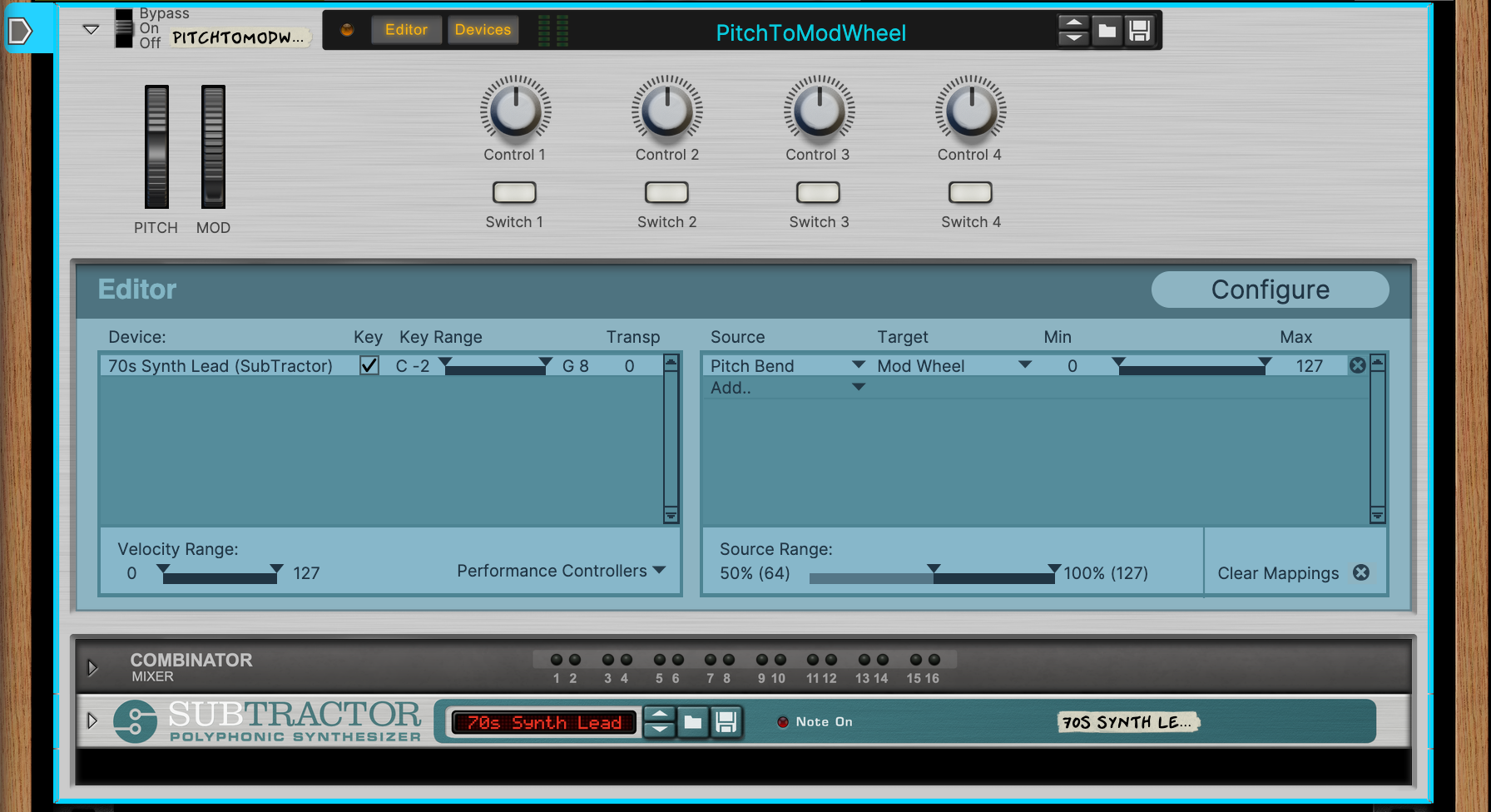Image resolution: width=1491 pixels, height=812 pixels.
Task: Toggle the Bypass/On/Off switch
Action: point(123,28)
